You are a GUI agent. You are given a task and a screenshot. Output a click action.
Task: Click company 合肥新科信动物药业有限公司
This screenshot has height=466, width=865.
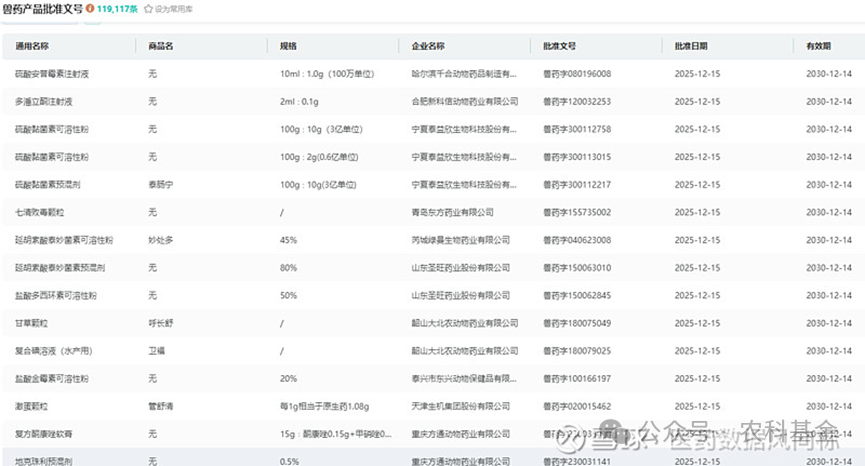pyautogui.click(x=465, y=101)
